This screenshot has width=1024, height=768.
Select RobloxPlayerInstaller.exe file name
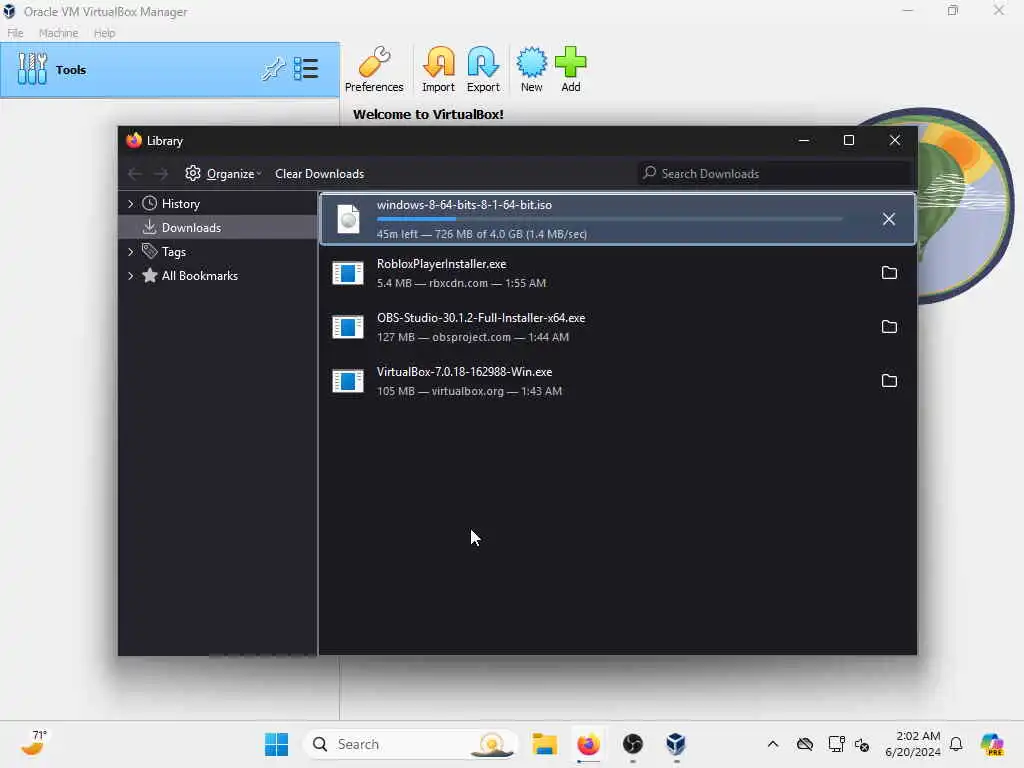(441, 264)
